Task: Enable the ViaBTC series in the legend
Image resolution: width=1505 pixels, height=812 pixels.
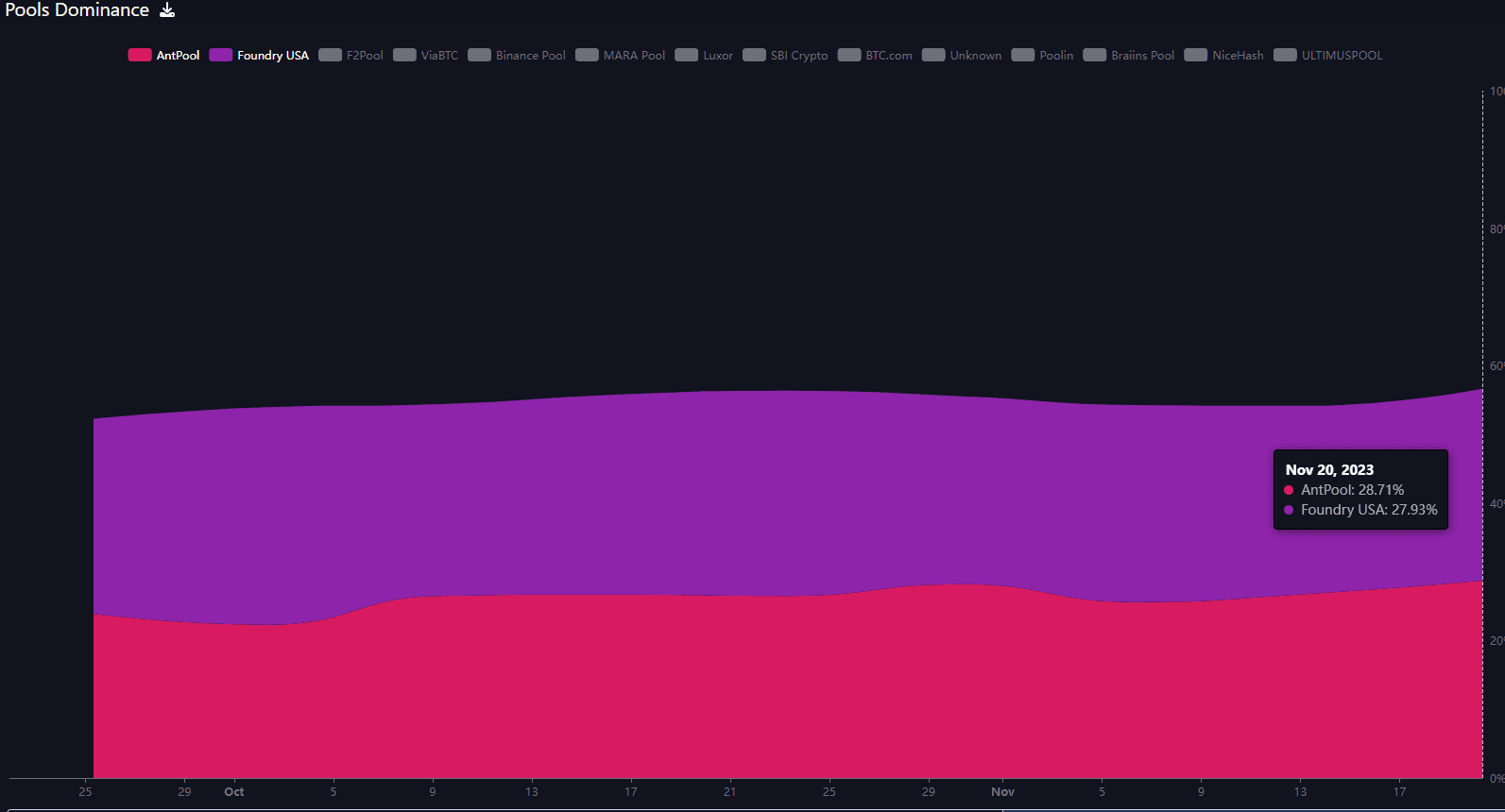Action: pyautogui.click(x=425, y=55)
